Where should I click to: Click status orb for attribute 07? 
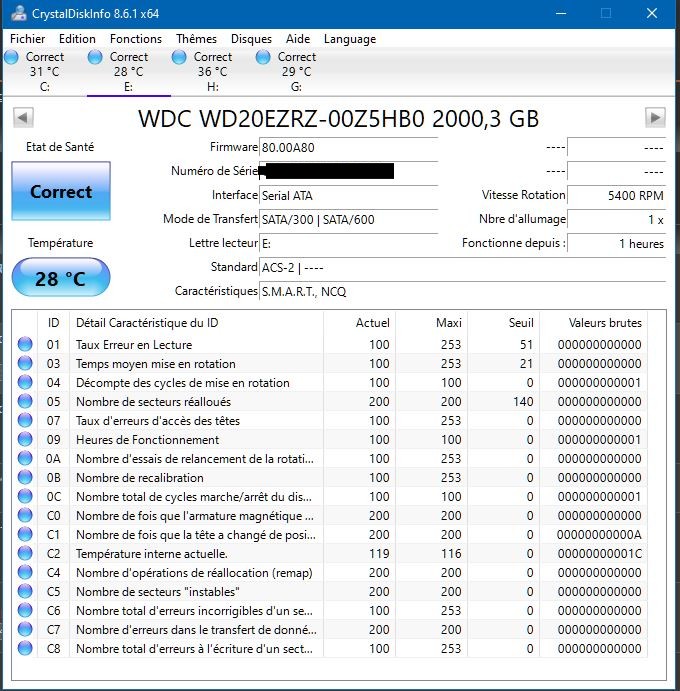[x=25, y=420]
